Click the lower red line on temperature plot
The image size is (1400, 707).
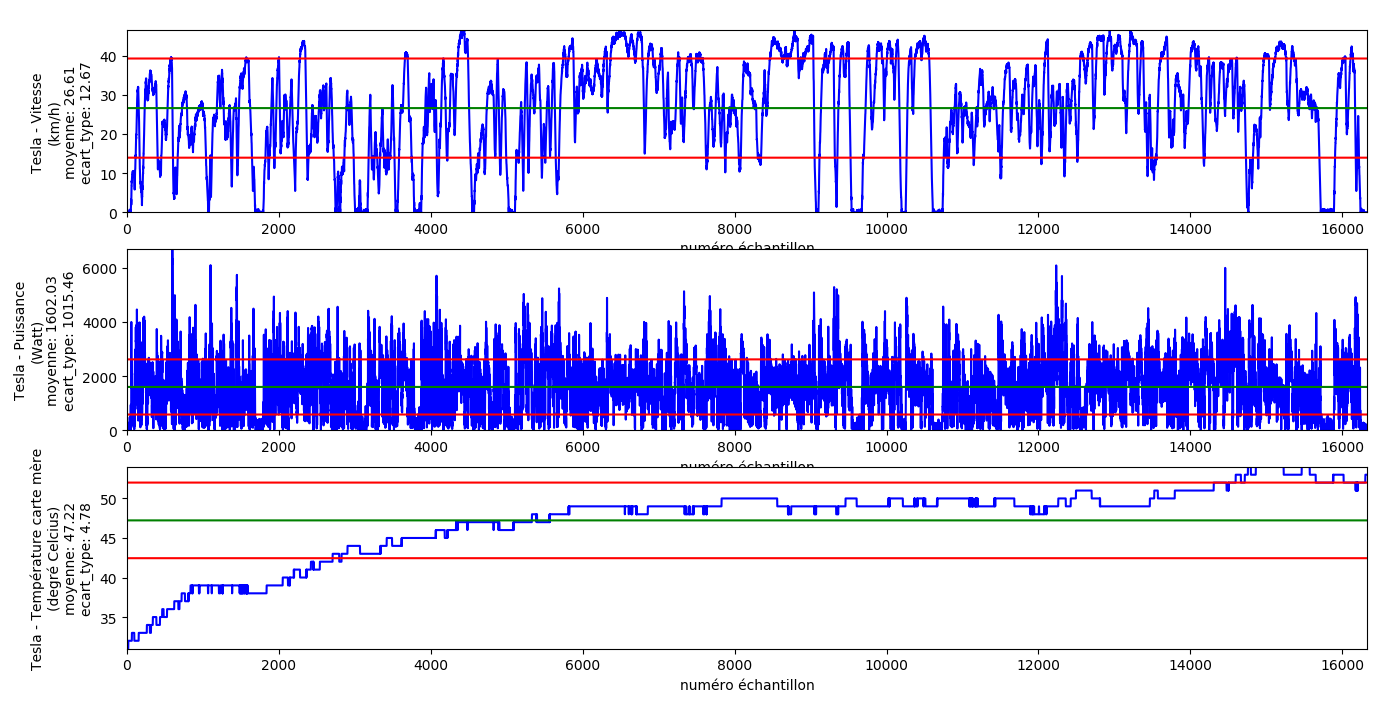pyautogui.click(x=747, y=558)
